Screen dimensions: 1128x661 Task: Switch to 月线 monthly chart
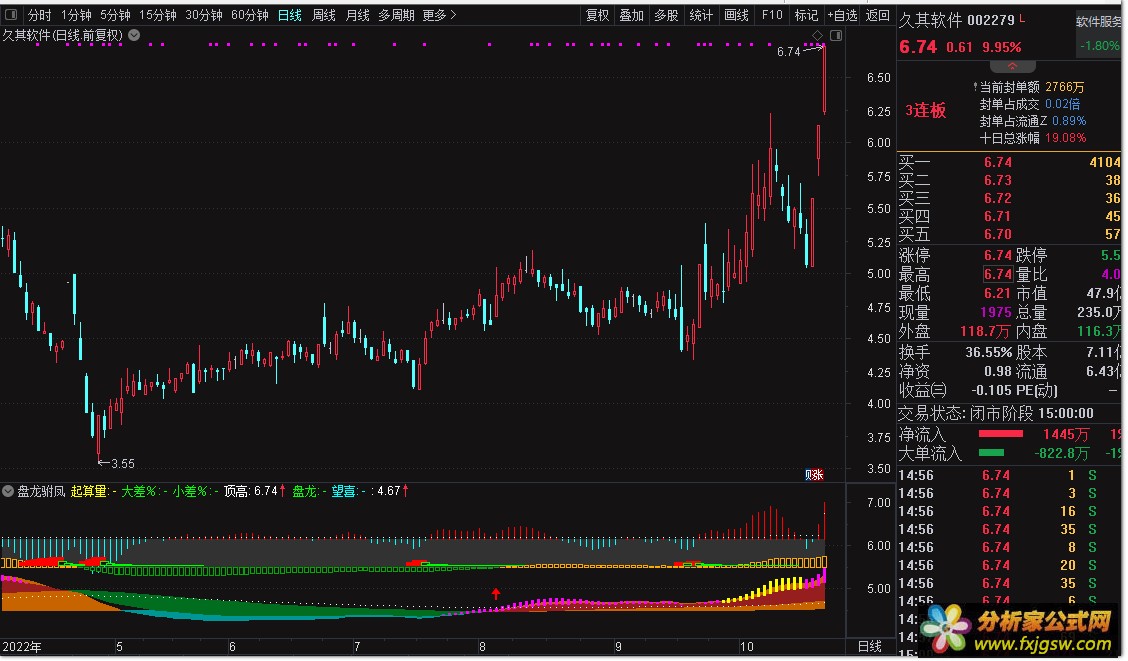(358, 15)
